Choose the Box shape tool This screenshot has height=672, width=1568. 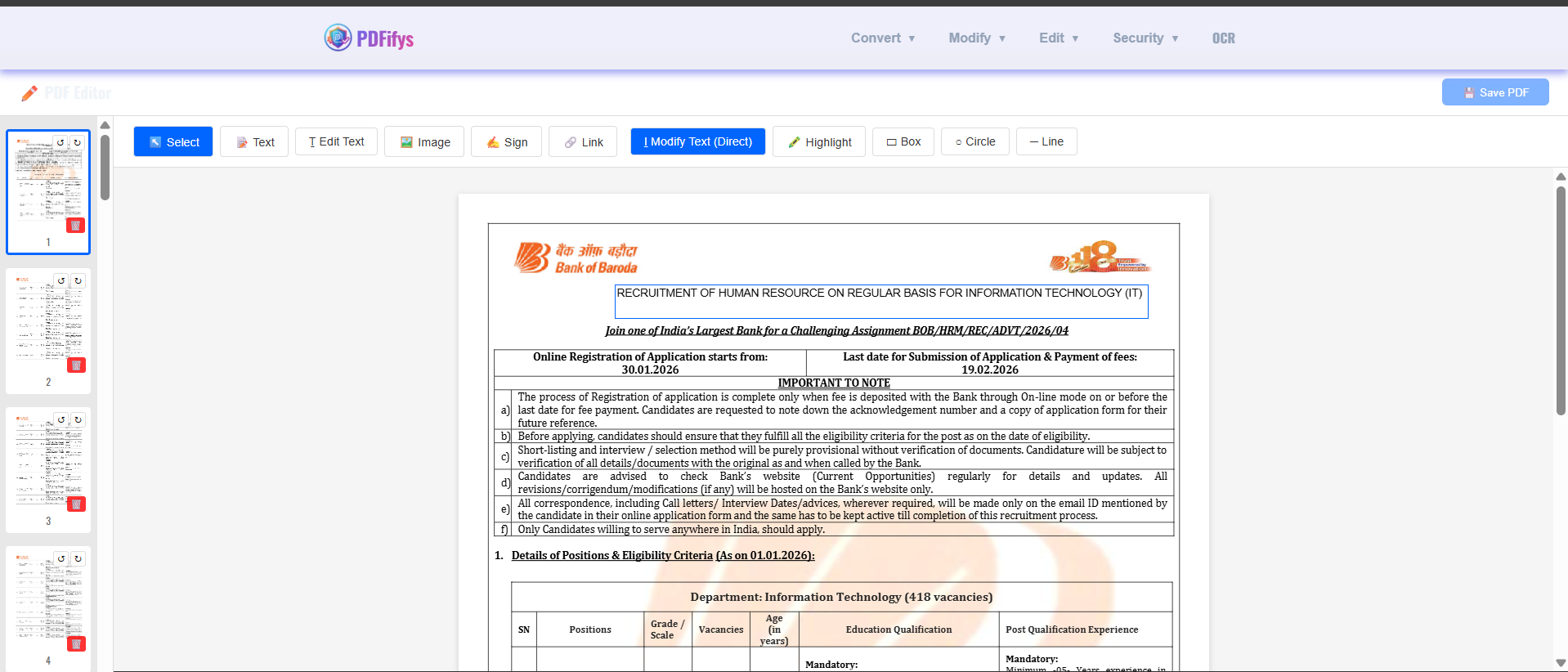click(x=903, y=141)
